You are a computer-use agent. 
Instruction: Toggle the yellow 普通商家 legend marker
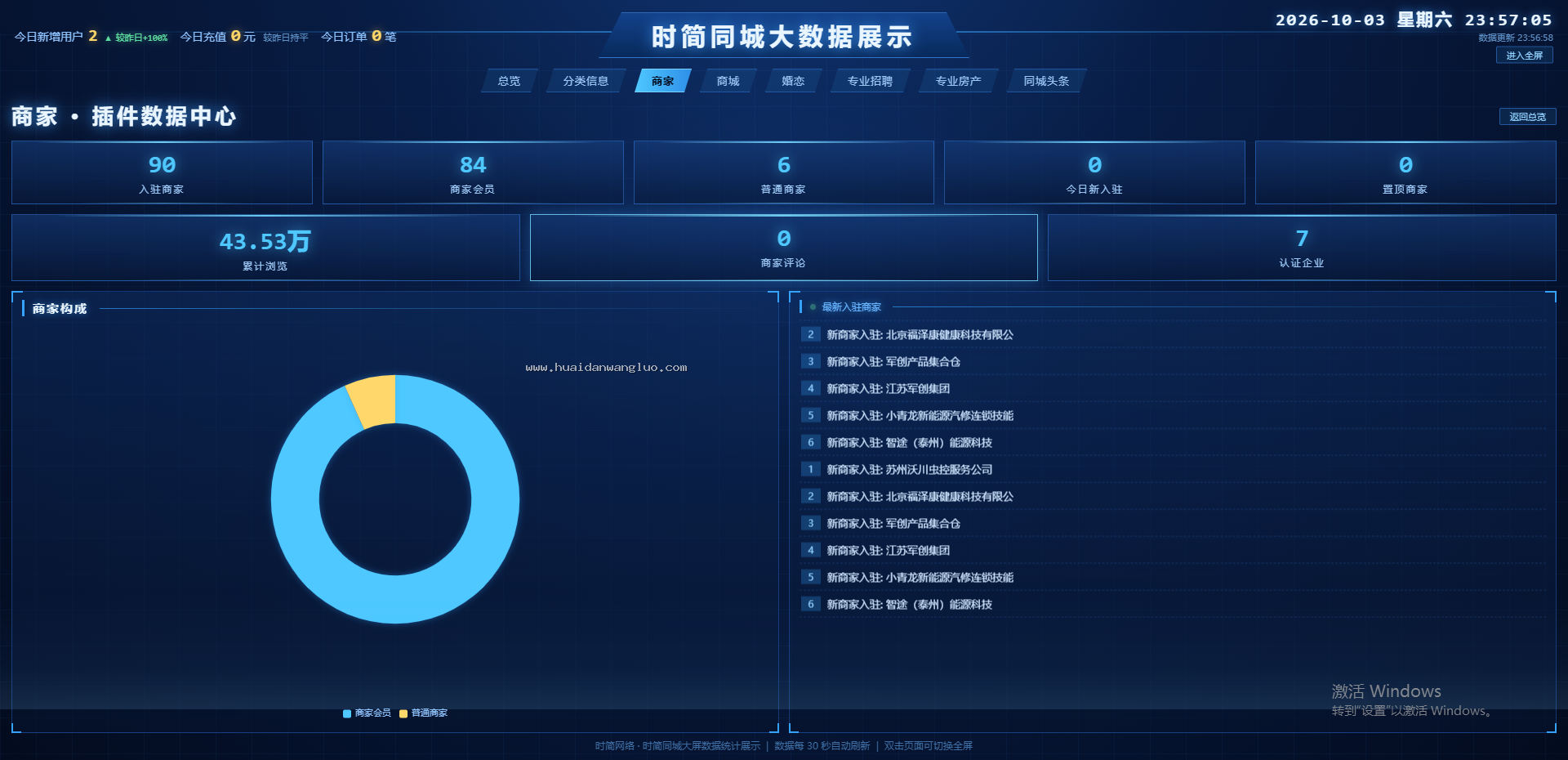coord(403,713)
